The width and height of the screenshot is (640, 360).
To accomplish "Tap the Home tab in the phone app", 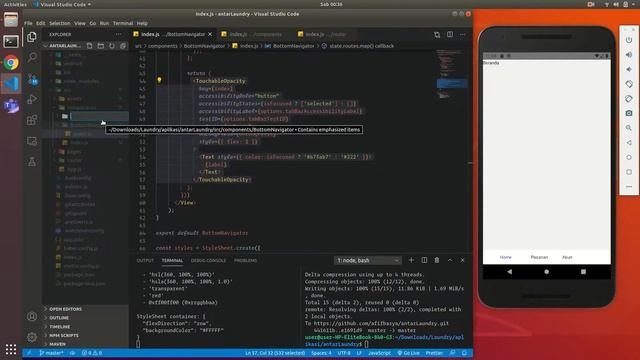I will tap(505, 257).
